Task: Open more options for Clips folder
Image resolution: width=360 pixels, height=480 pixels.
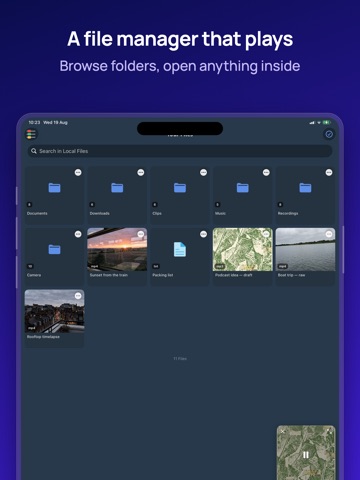Action: [x=203, y=172]
